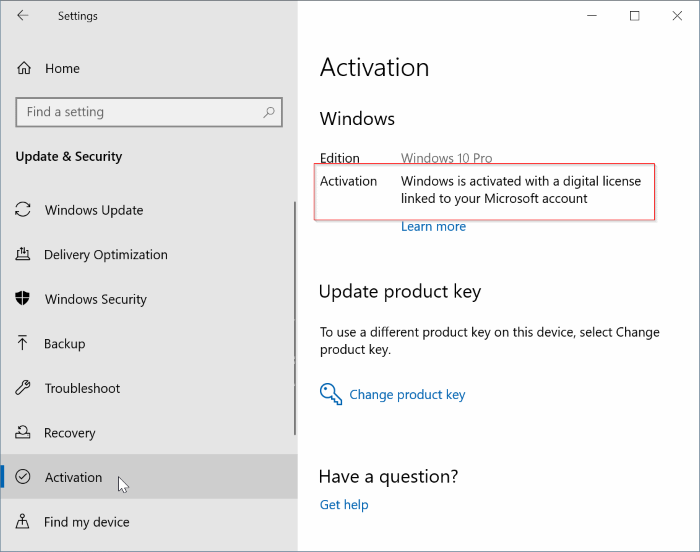Click the Troubleshoot wrench icon

click(x=23, y=388)
